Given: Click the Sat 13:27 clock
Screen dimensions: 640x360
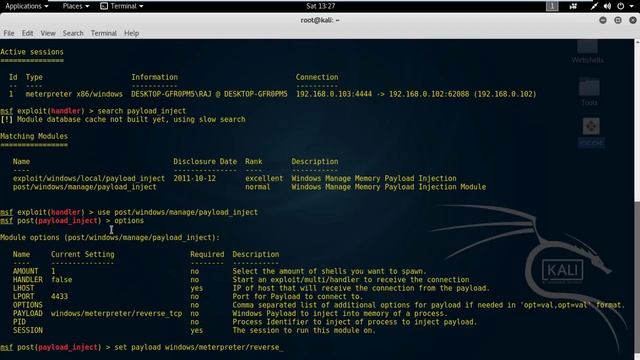Looking at the screenshot, I should [x=320, y=6].
